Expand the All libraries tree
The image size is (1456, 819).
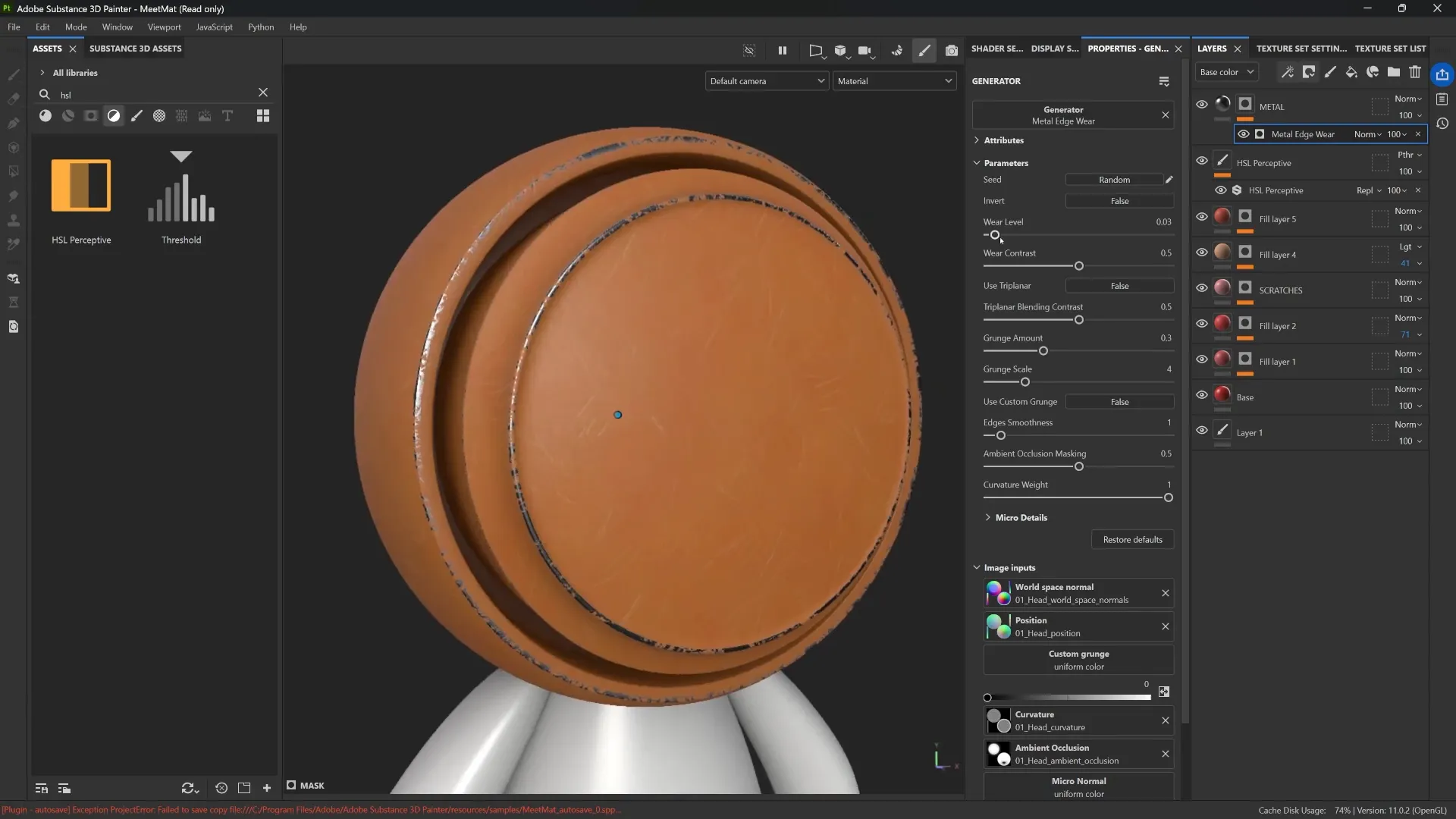click(42, 73)
